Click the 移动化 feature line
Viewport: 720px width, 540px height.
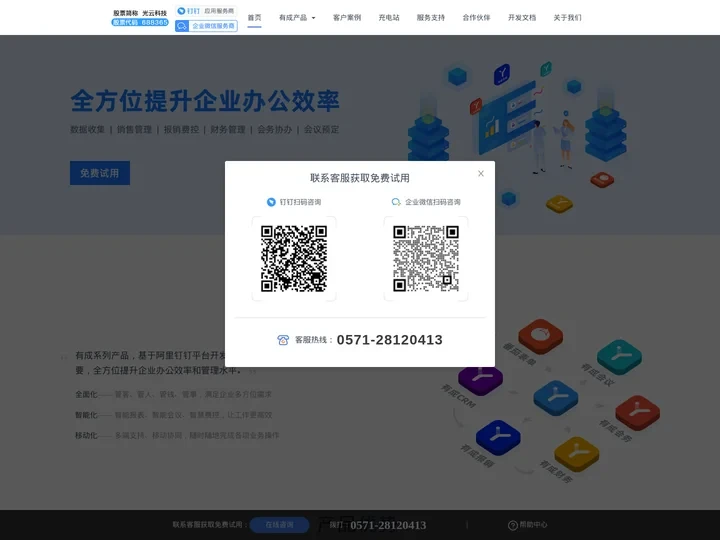pyautogui.click(x=177, y=435)
